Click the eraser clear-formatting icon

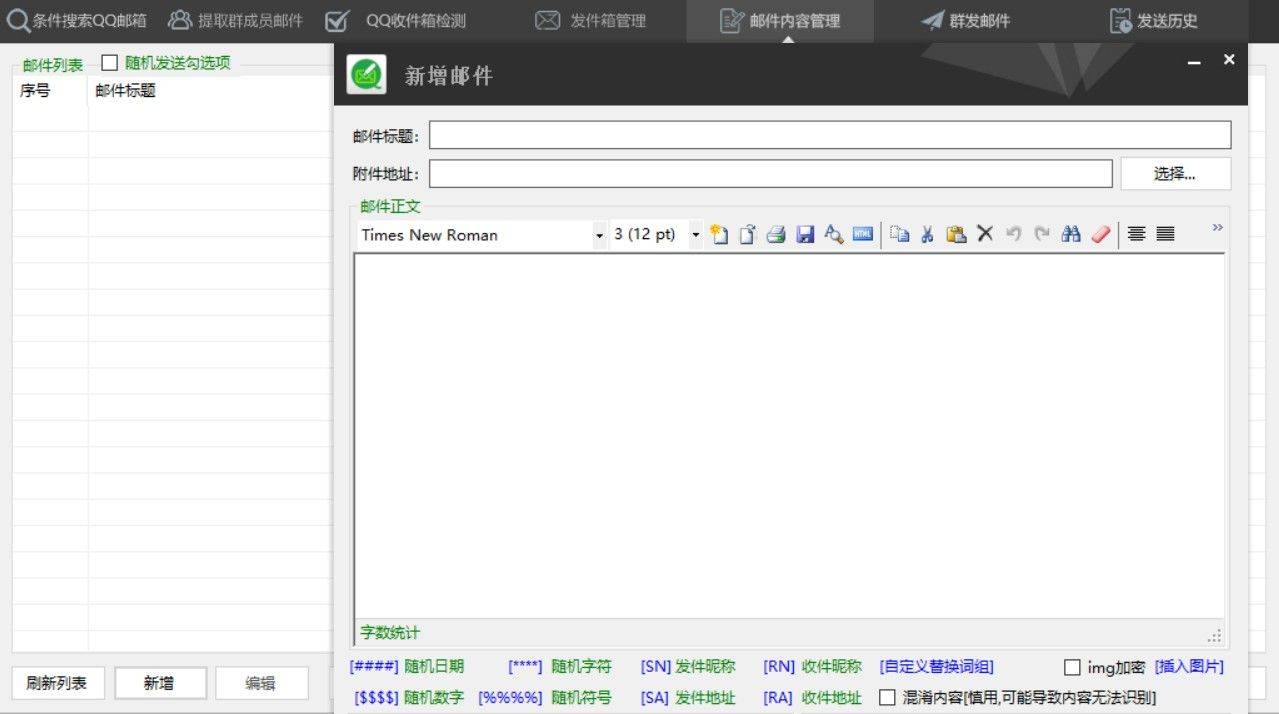pyautogui.click(x=1101, y=234)
